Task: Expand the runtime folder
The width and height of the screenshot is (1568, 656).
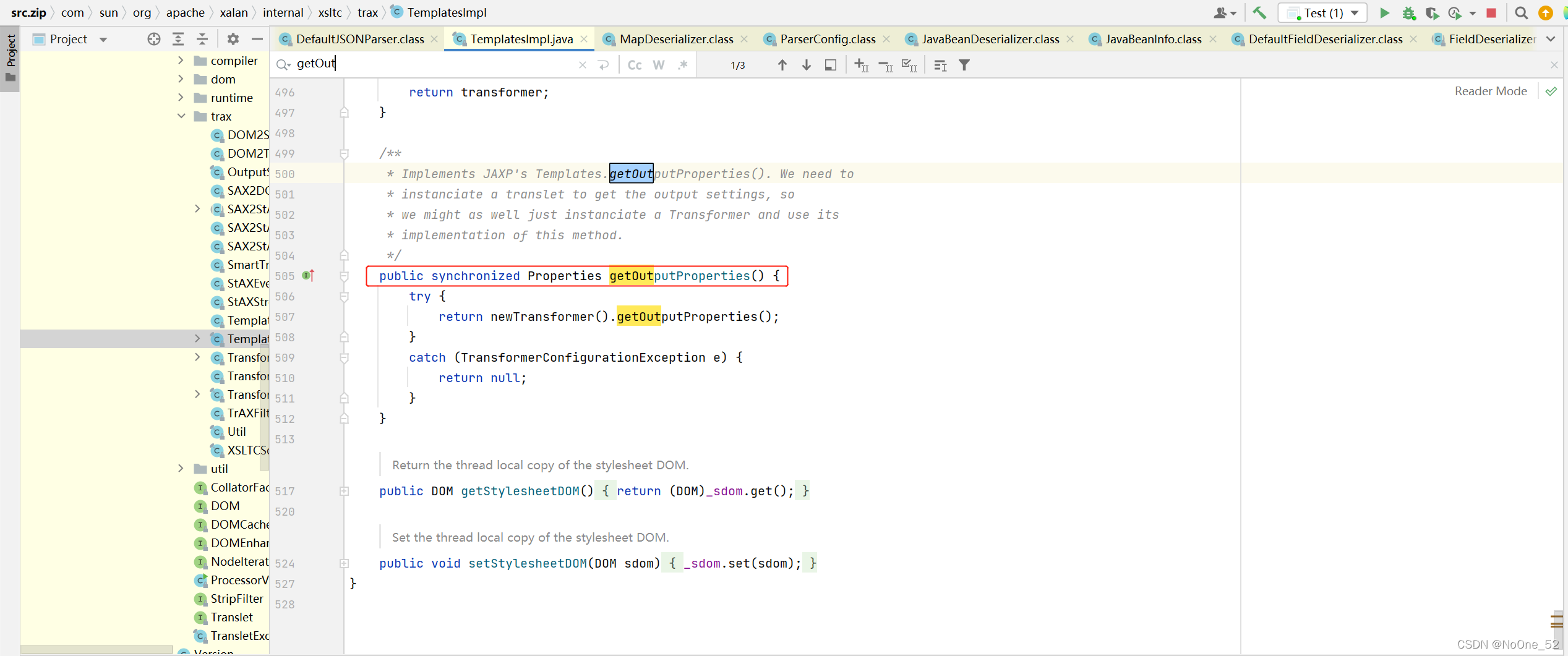Action: point(181,97)
